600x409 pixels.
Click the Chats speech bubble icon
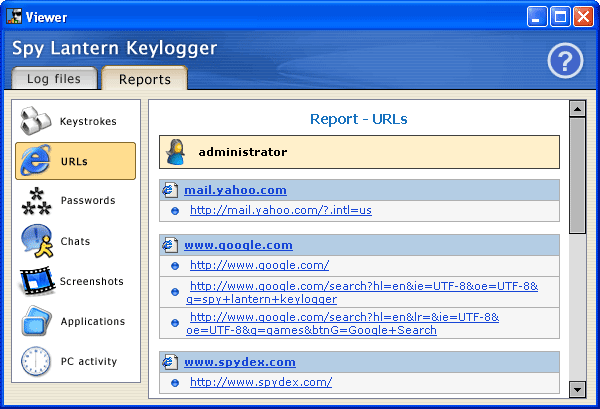click(37, 241)
